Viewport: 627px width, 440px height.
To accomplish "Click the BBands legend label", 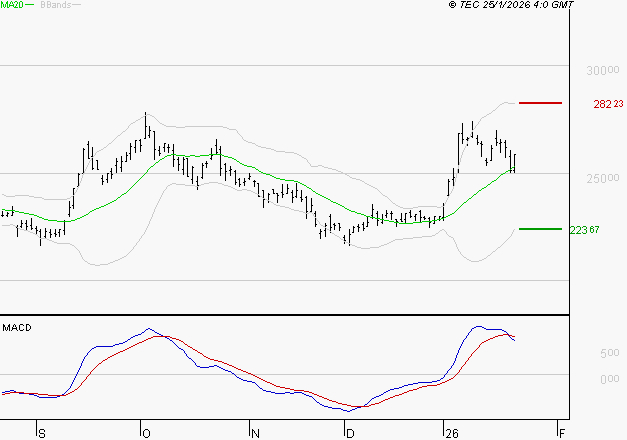I will click(56, 5).
